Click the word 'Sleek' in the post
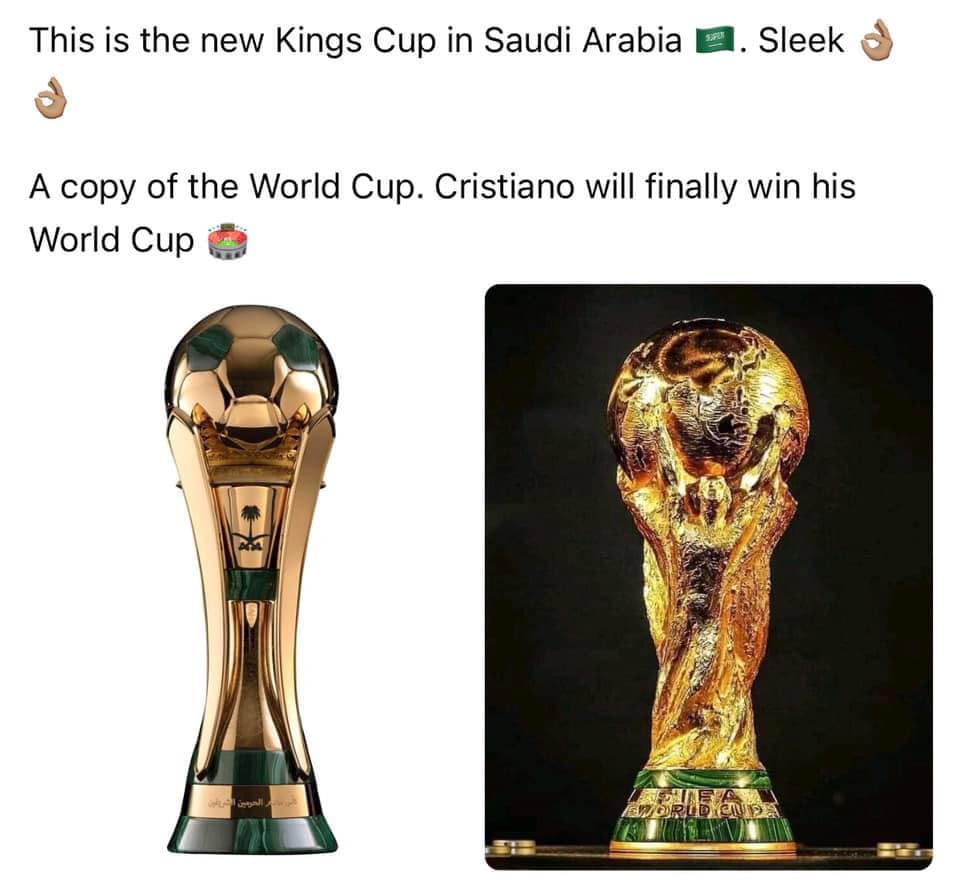 (801, 41)
